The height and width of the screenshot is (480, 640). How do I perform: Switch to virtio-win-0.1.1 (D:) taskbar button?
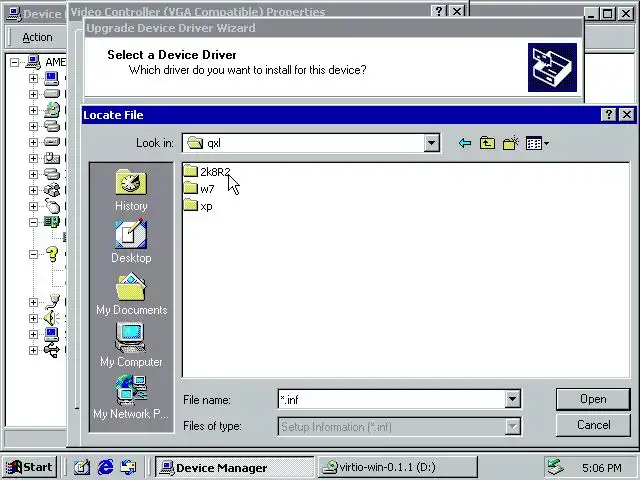pyautogui.click(x=397, y=467)
